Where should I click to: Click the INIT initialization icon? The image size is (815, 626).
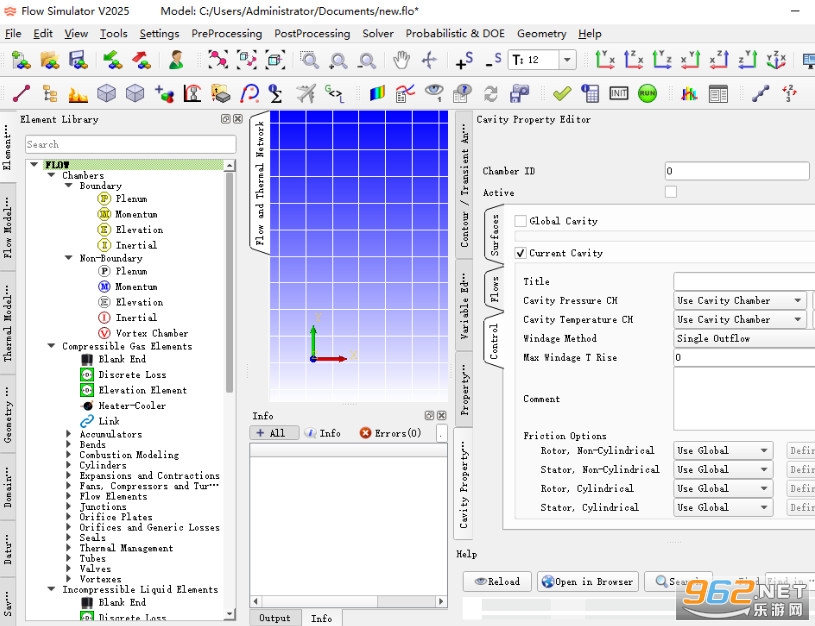tap(619, 94)
